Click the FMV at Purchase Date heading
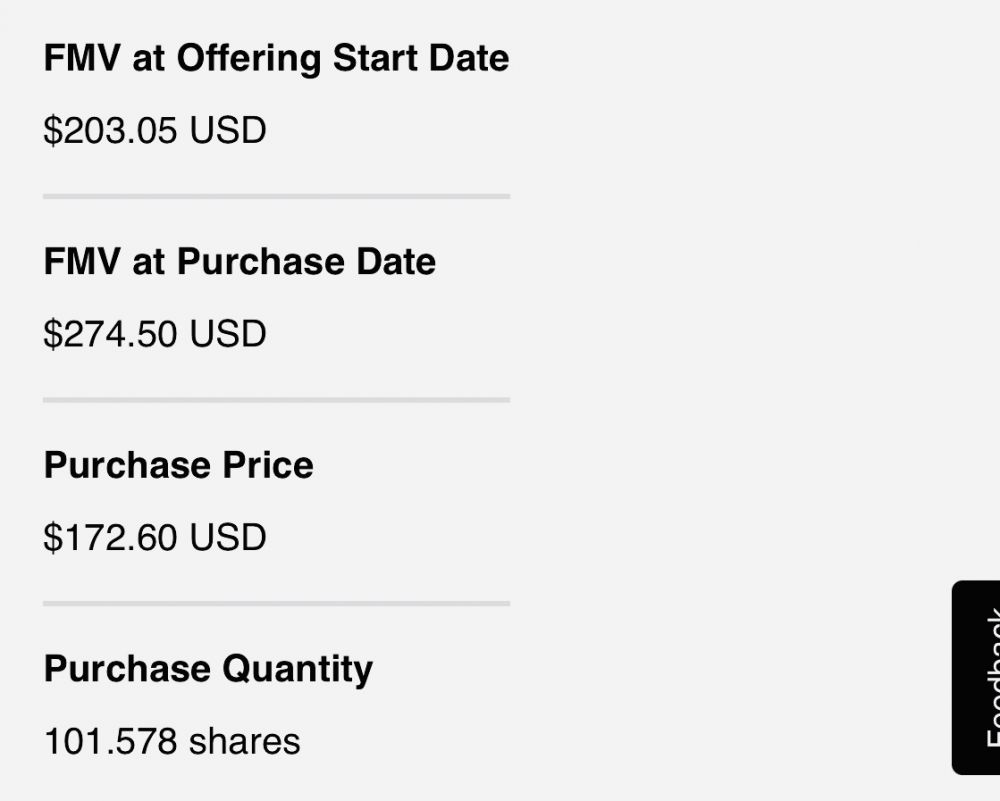1000x801 pixels. pos(240,262)
